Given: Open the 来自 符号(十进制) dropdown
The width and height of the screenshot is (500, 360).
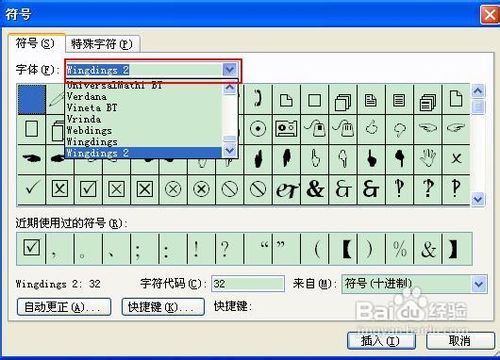Looking at the screenshot, I should [x=479, y=284].
